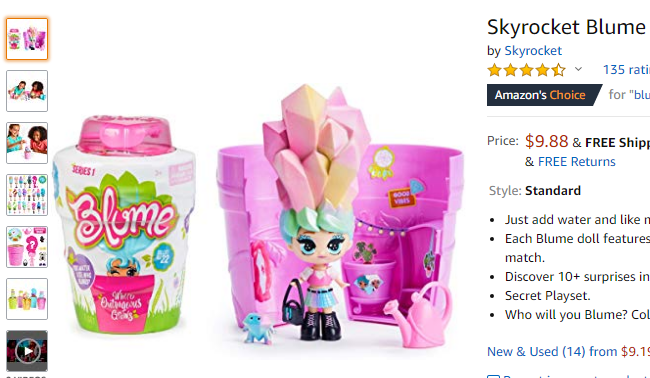View the 135 ratings link
Screen dimensions: 650x378
tap(626, 70)
